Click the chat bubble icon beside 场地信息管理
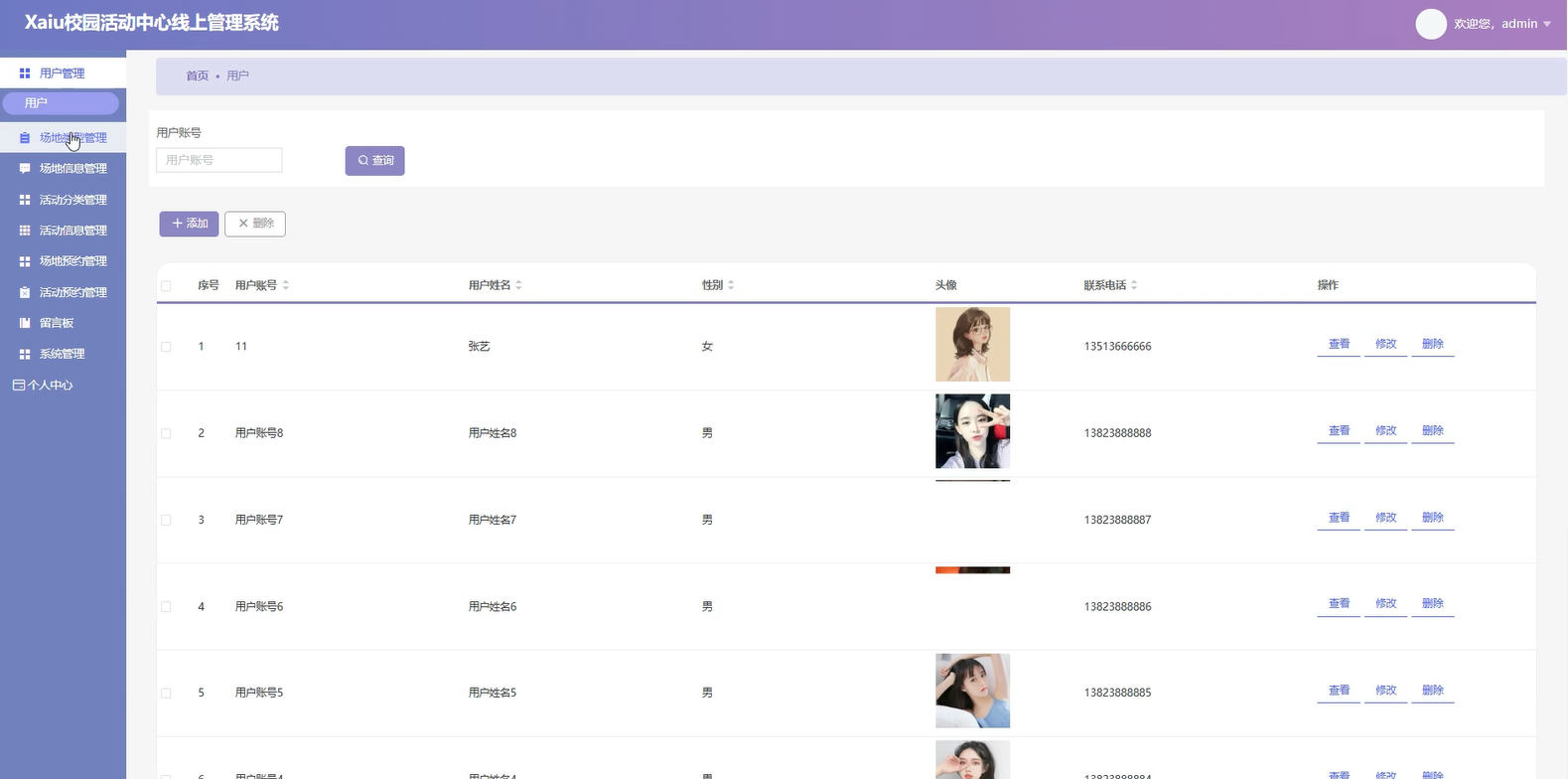The height and width of the screenshot is (779, 1568). 25,169
